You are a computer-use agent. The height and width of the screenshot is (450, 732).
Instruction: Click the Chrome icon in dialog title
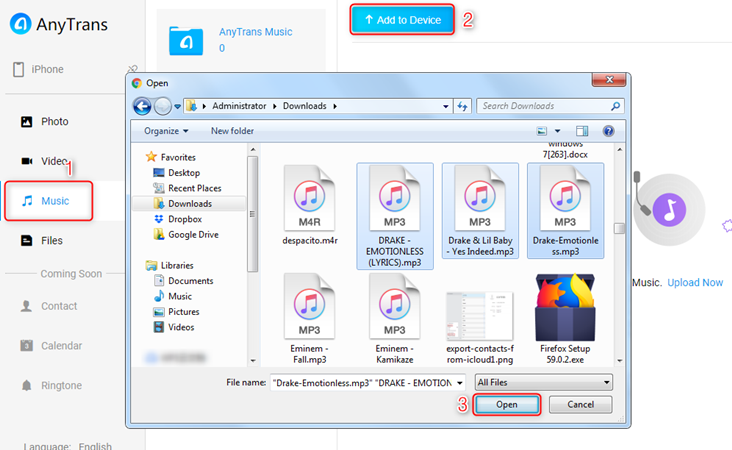pos(137,83)
